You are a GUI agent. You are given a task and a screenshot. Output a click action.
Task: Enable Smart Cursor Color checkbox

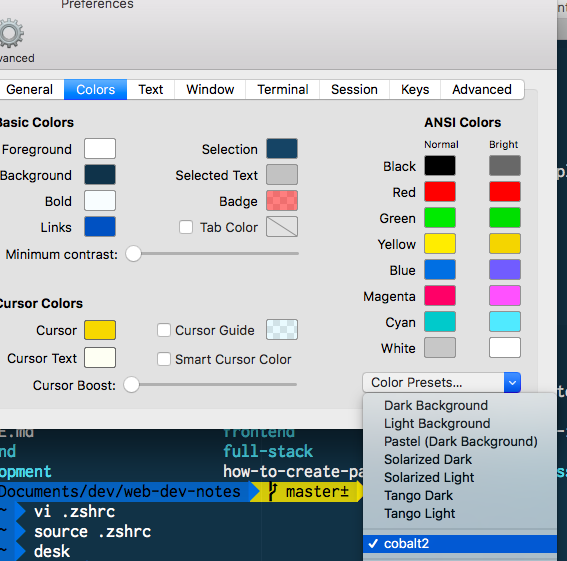coord(164,359)
